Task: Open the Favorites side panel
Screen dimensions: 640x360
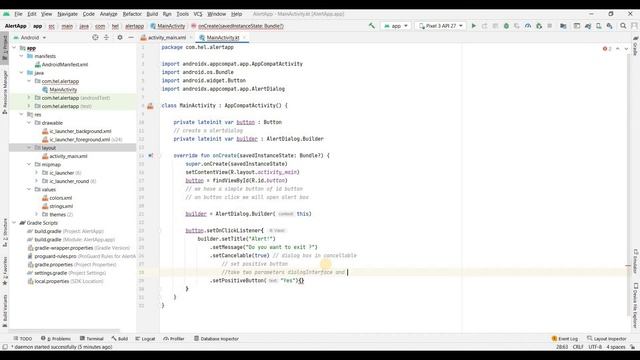Action: click(5, 271)
